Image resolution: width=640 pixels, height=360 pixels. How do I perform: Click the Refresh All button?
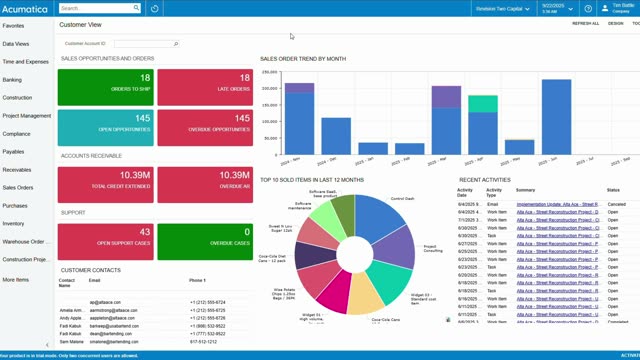[586, 24]
